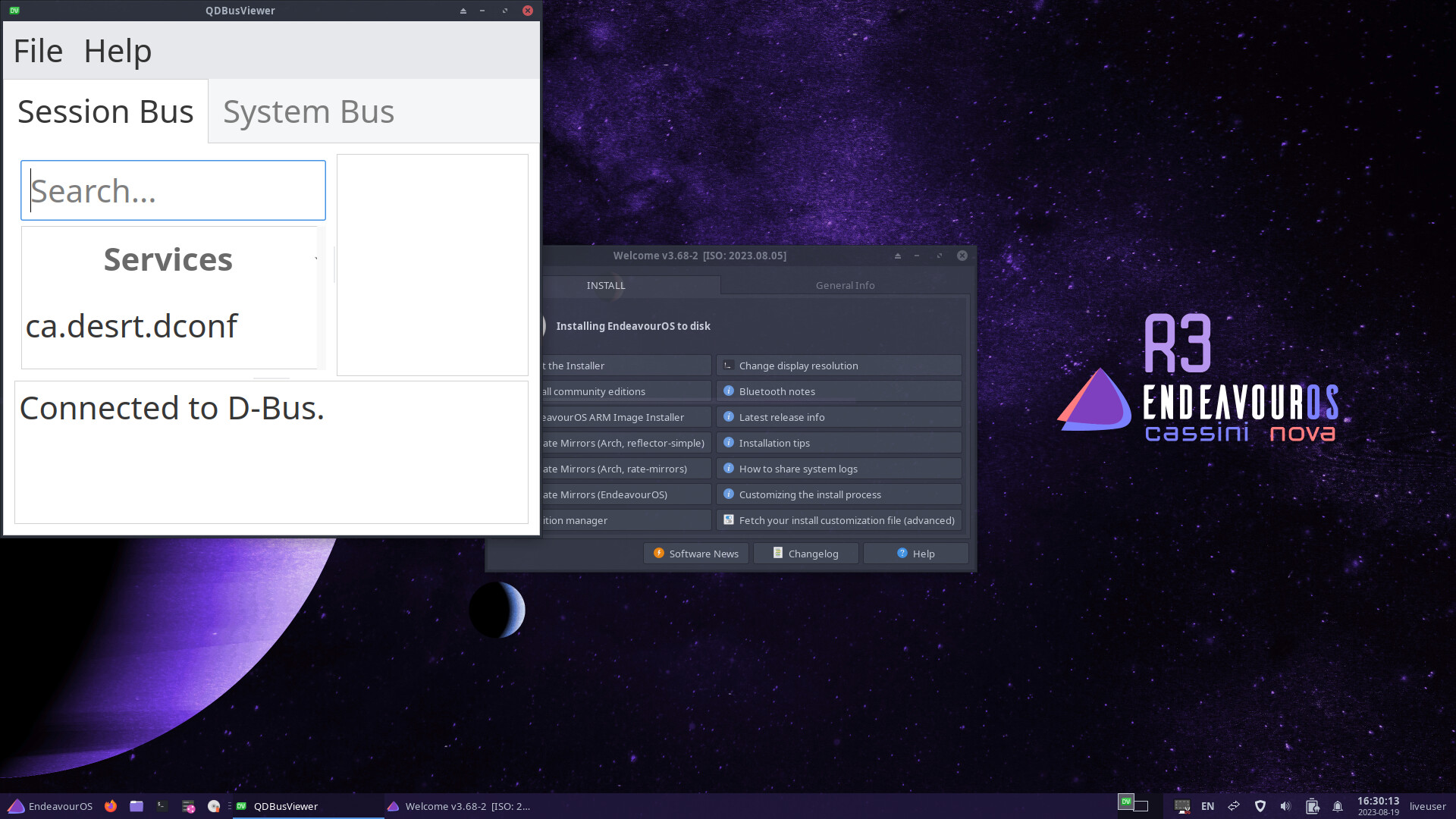Screen dimensions: 1456x819
Task: Open the volume control tray icon
Action: (1285, 806)
